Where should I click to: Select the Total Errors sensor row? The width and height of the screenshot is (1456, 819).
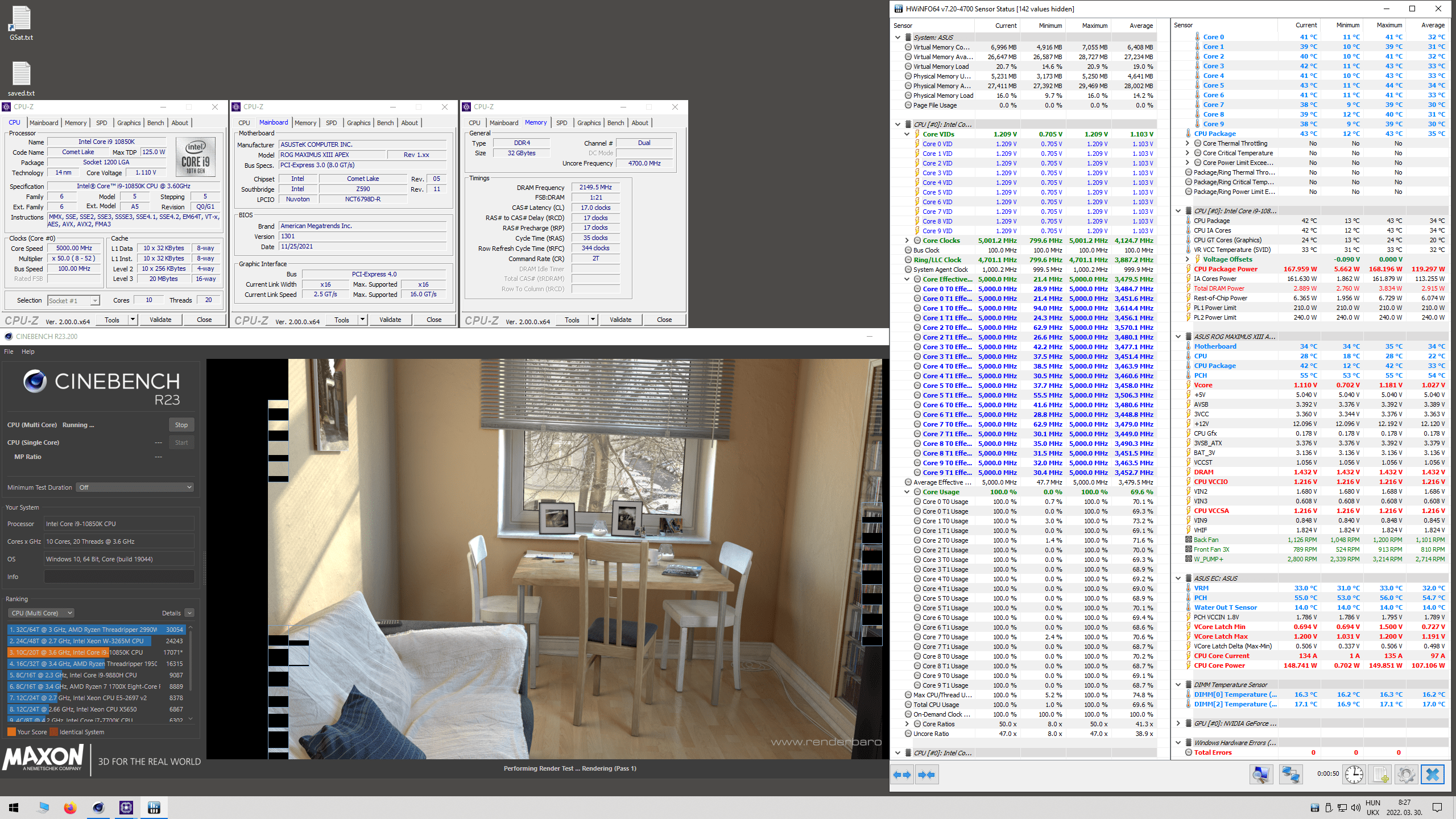click(1316, 752)
